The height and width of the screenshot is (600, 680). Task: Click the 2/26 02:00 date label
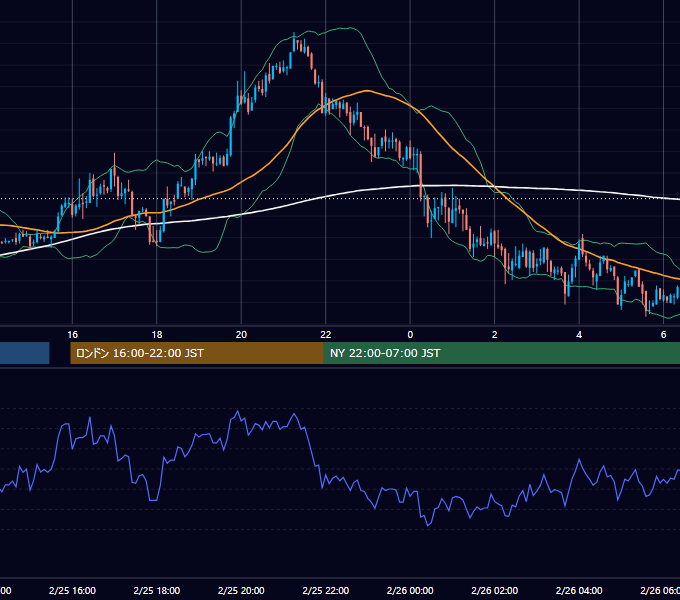[494, 590]
